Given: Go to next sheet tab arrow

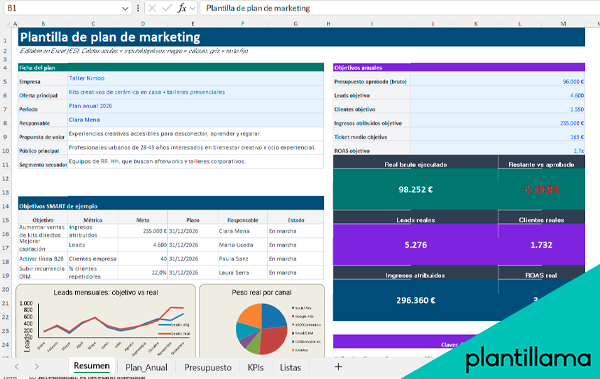Looking at the screenshot, I should point(36,367).
